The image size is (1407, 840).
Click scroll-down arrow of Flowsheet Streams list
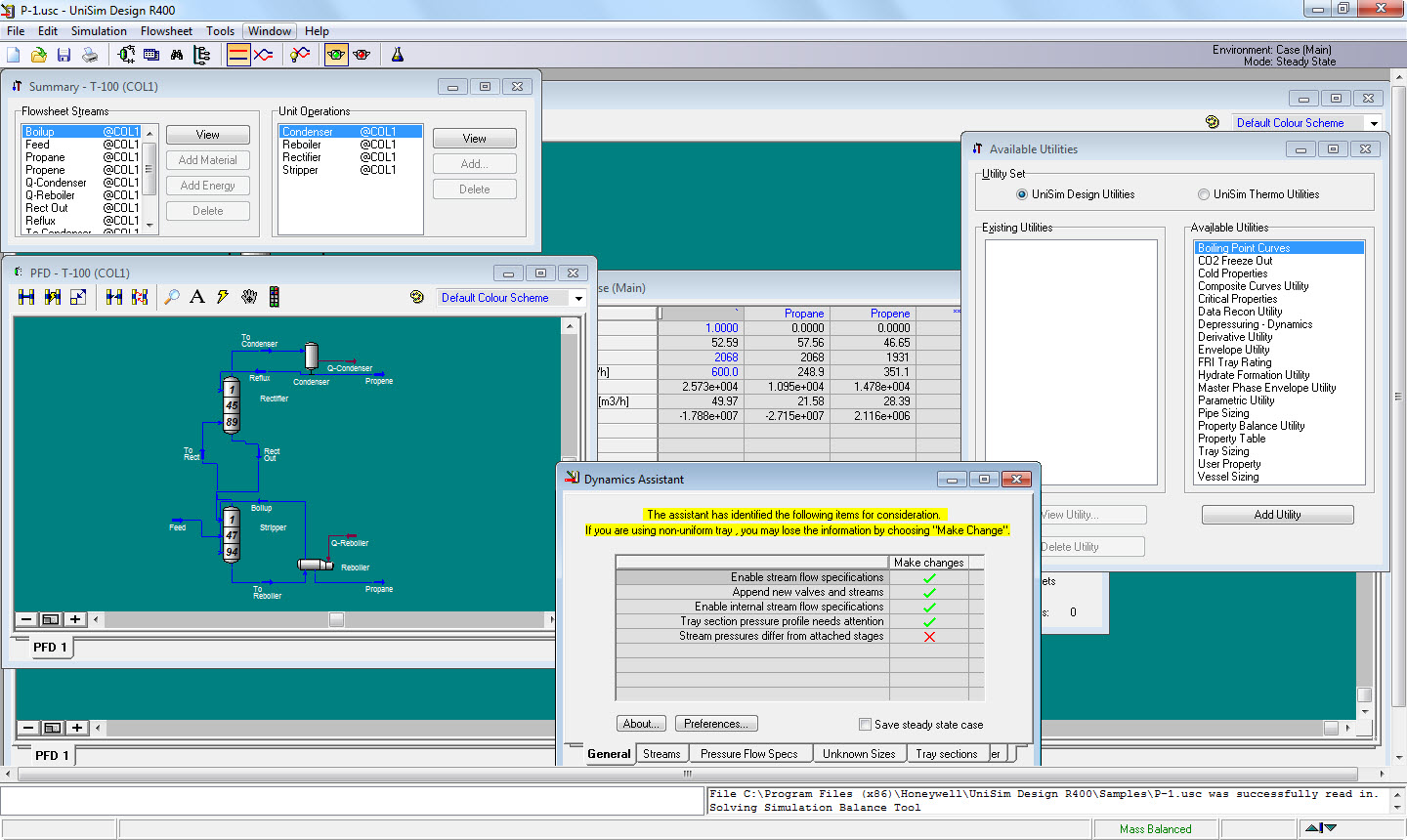[x=149, y=226]
